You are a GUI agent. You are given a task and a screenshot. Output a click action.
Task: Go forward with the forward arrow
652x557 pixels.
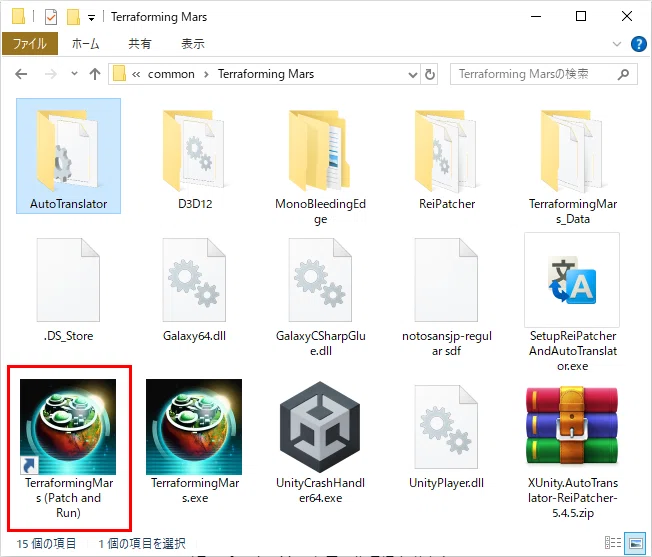click(x=51, y=74)
